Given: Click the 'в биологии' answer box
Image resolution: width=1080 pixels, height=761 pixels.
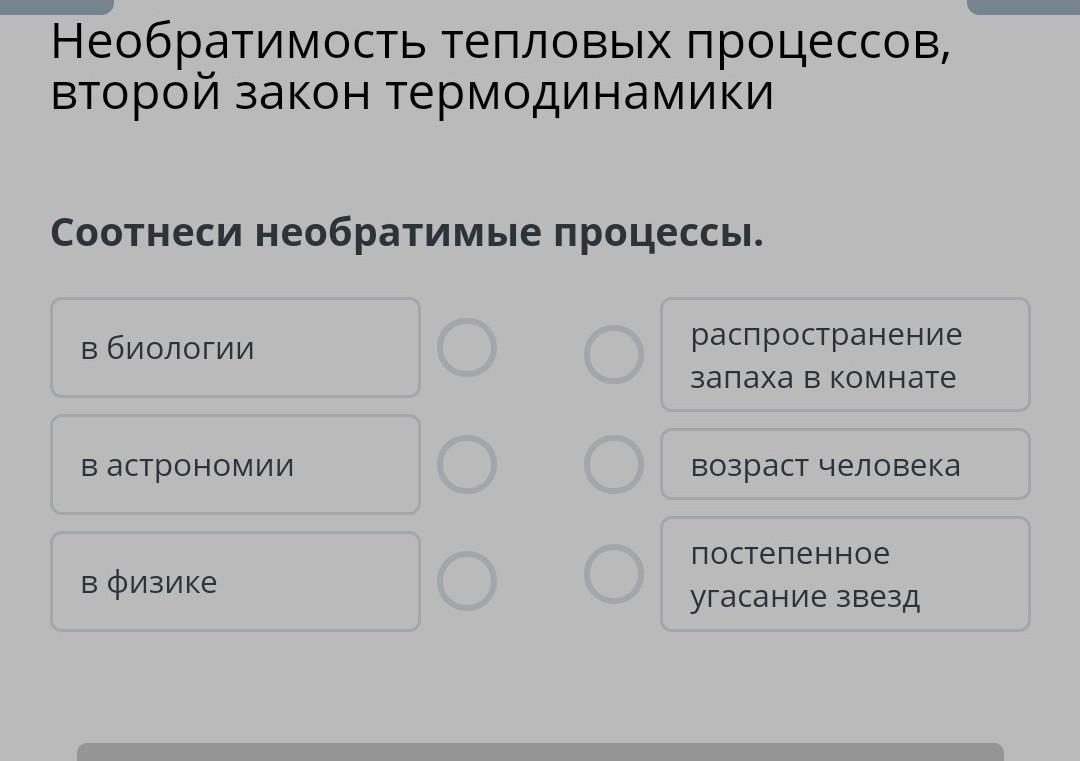Looking at the screenshot, I should coord(235,348).
